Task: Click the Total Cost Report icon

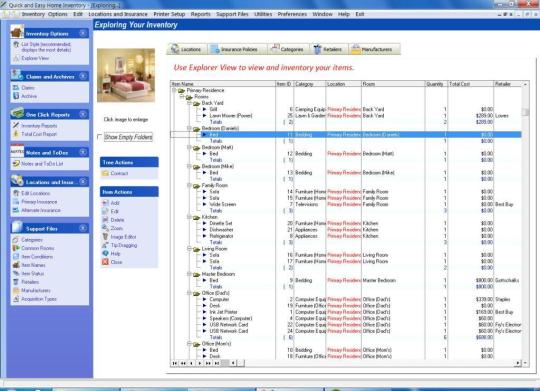Action: 16,134
